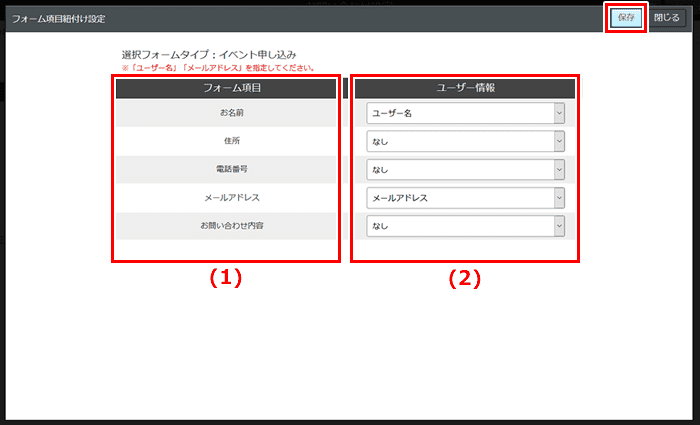Select the お名前 form item cell
Viewport: 700px width, 425px height.
coord(226,113)
